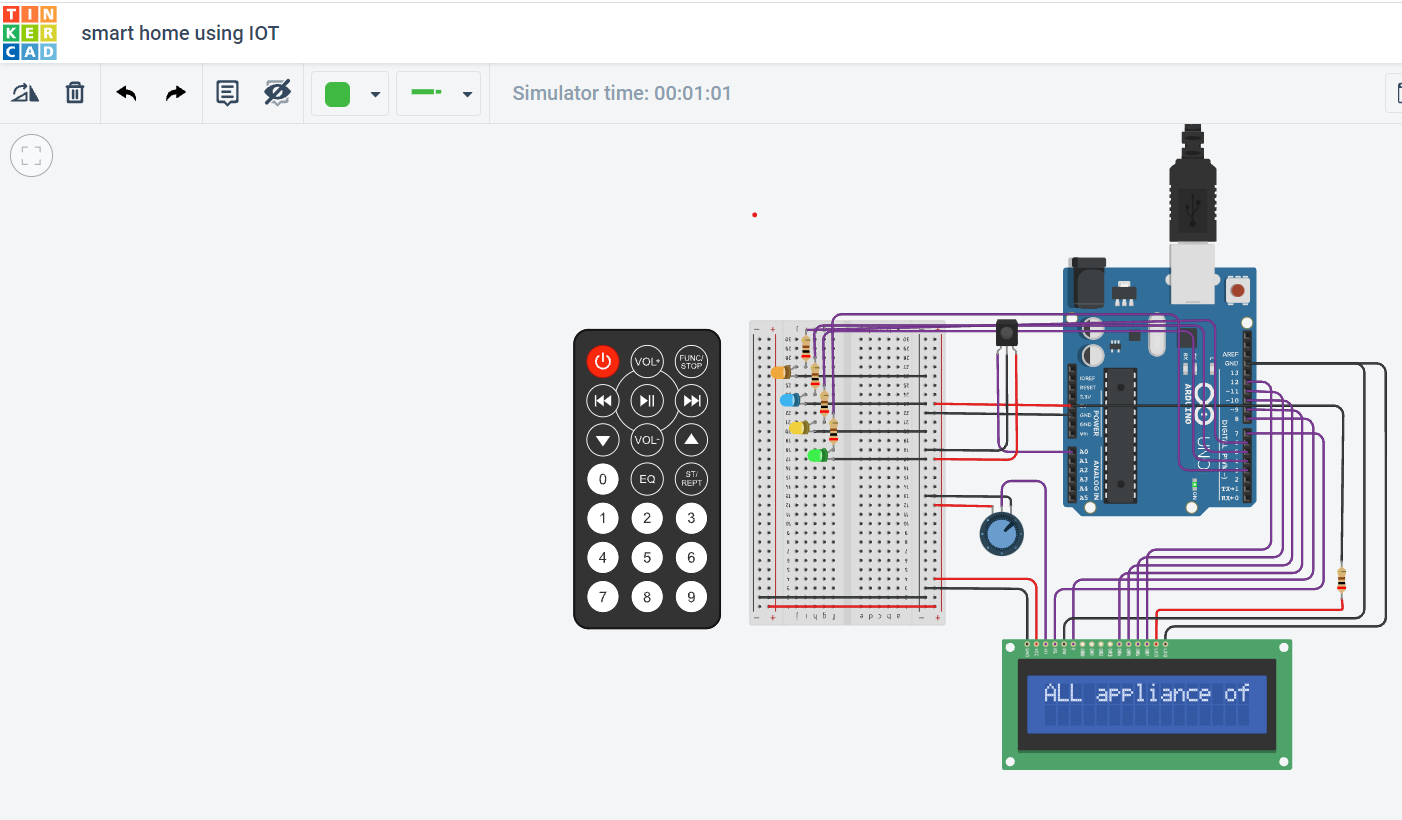The width and height of the screenshot is (1402, 820).
Task: Select the resistor beside the LCD wires
Action: (x=1341, y=579)
